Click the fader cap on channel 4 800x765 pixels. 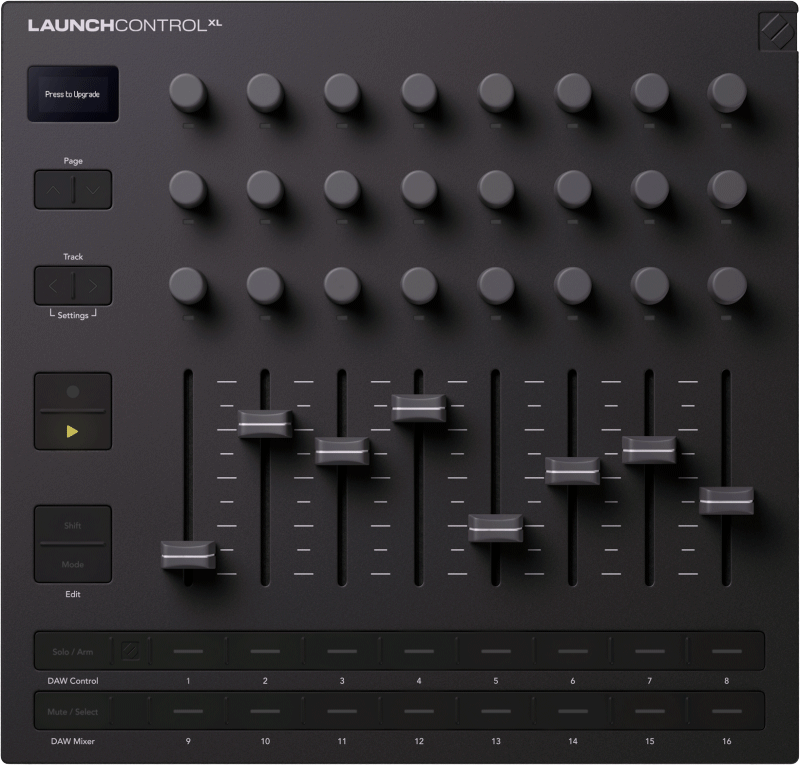coord(419,408)
